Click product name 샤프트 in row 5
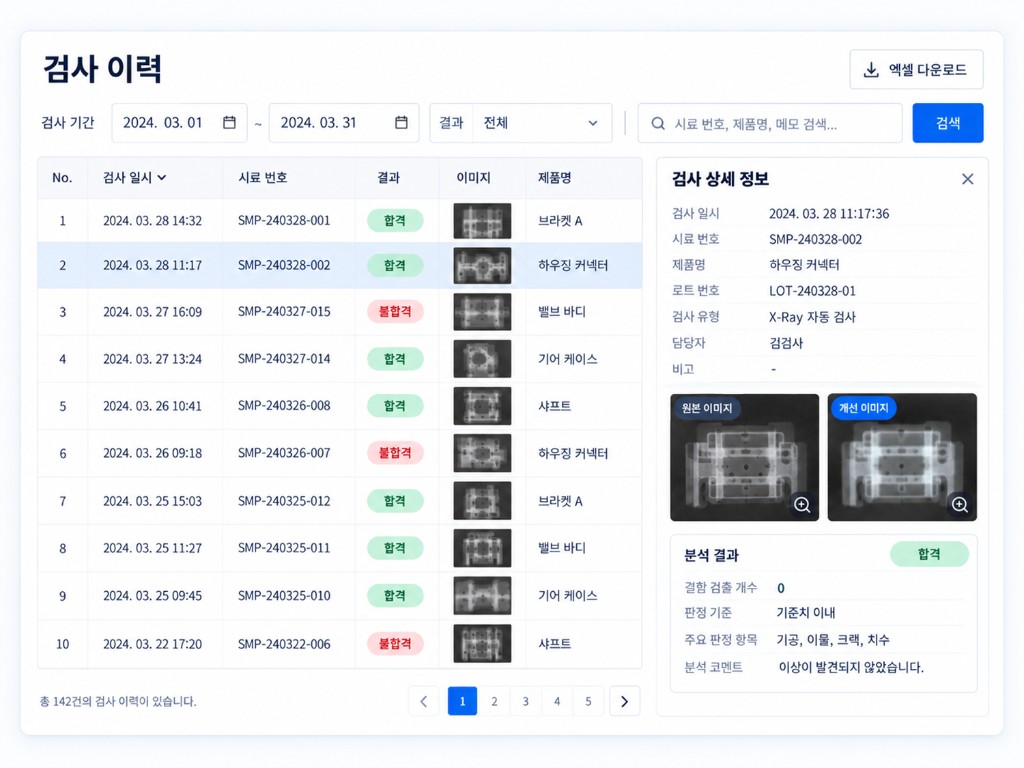The height and width of the screenshot is (768, 1024). tap(554, 406)
